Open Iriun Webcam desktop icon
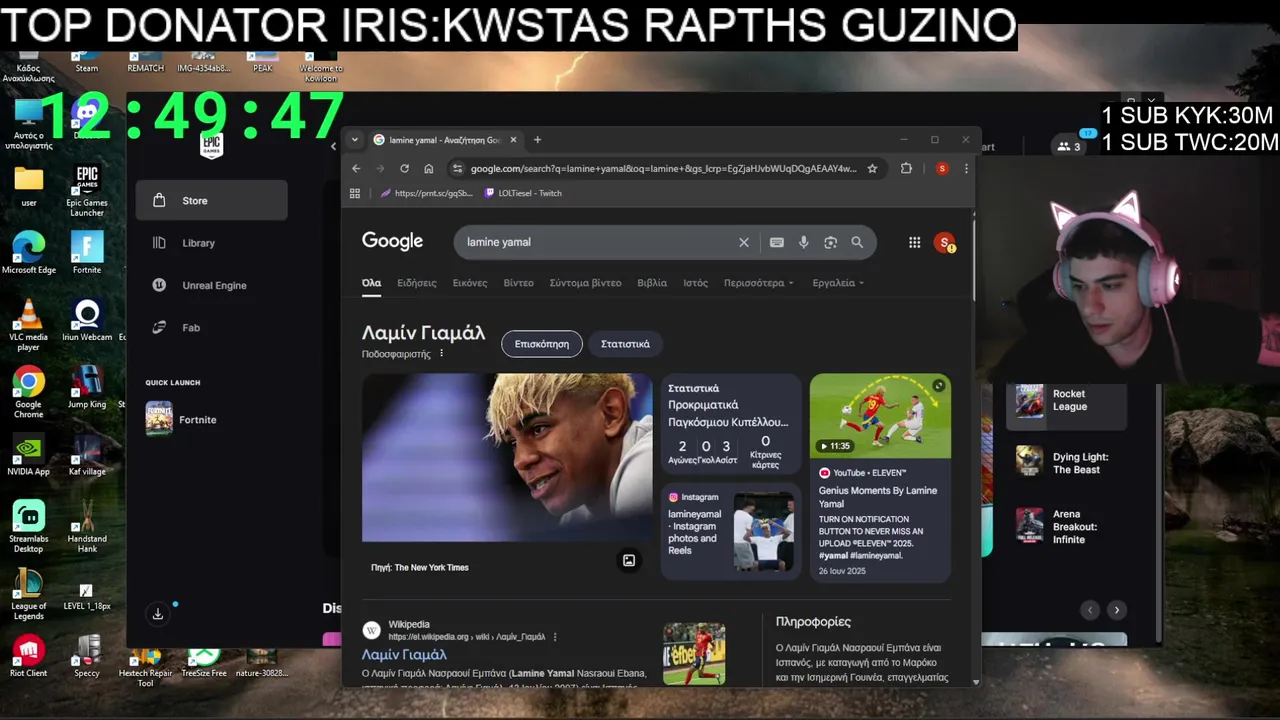Image resolution: width=1280 pixels, height=720 pixels. [87, 320]
